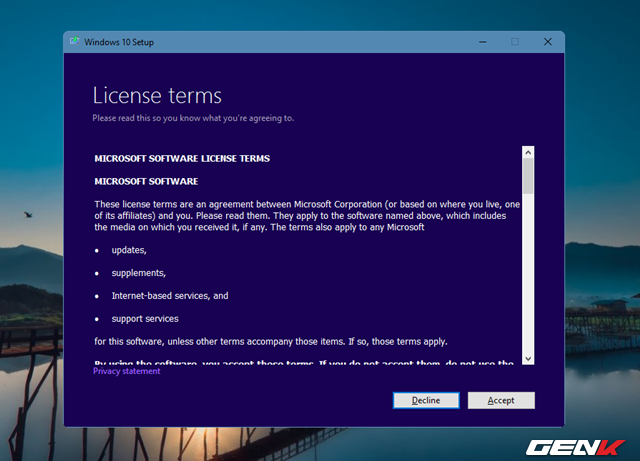Click the "MICROSOFT SOFTWARE" heading line
The image size is (640, 461).
146,181
